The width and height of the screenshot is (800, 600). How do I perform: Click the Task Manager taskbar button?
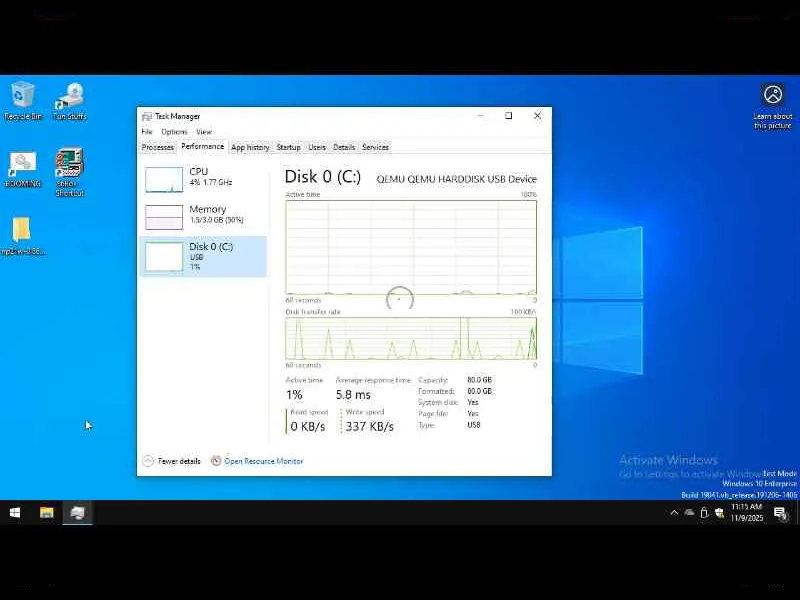tap(78, 512)
